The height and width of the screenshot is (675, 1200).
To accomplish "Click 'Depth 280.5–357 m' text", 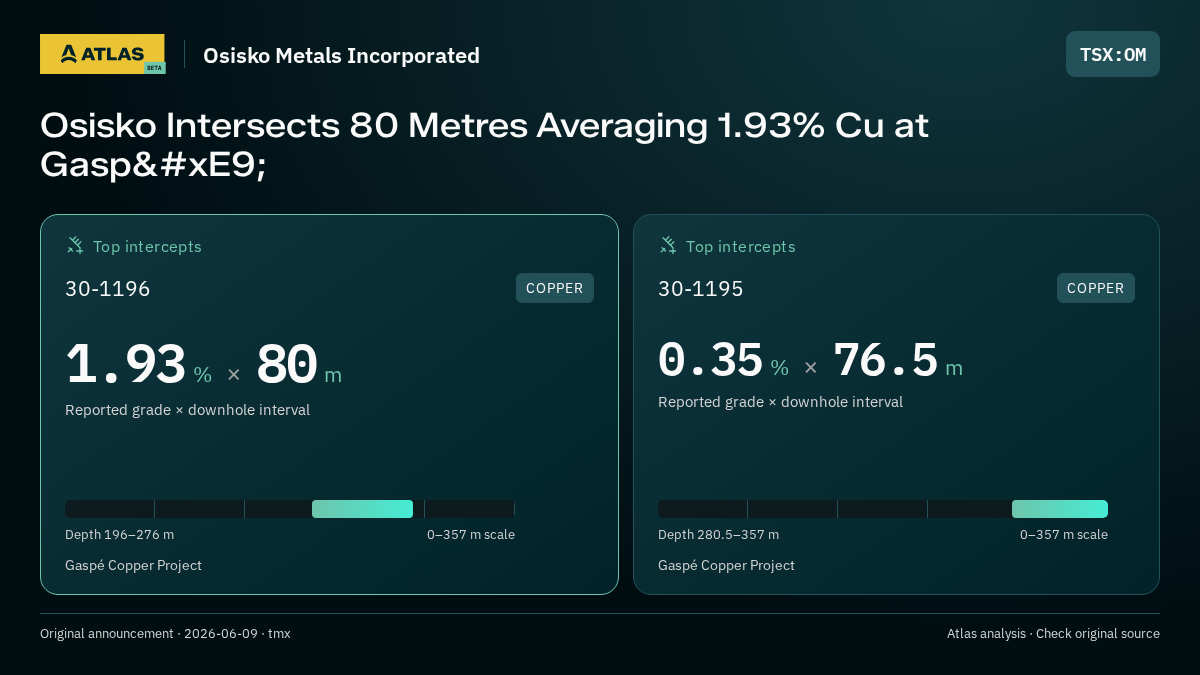I will (718, 535).
